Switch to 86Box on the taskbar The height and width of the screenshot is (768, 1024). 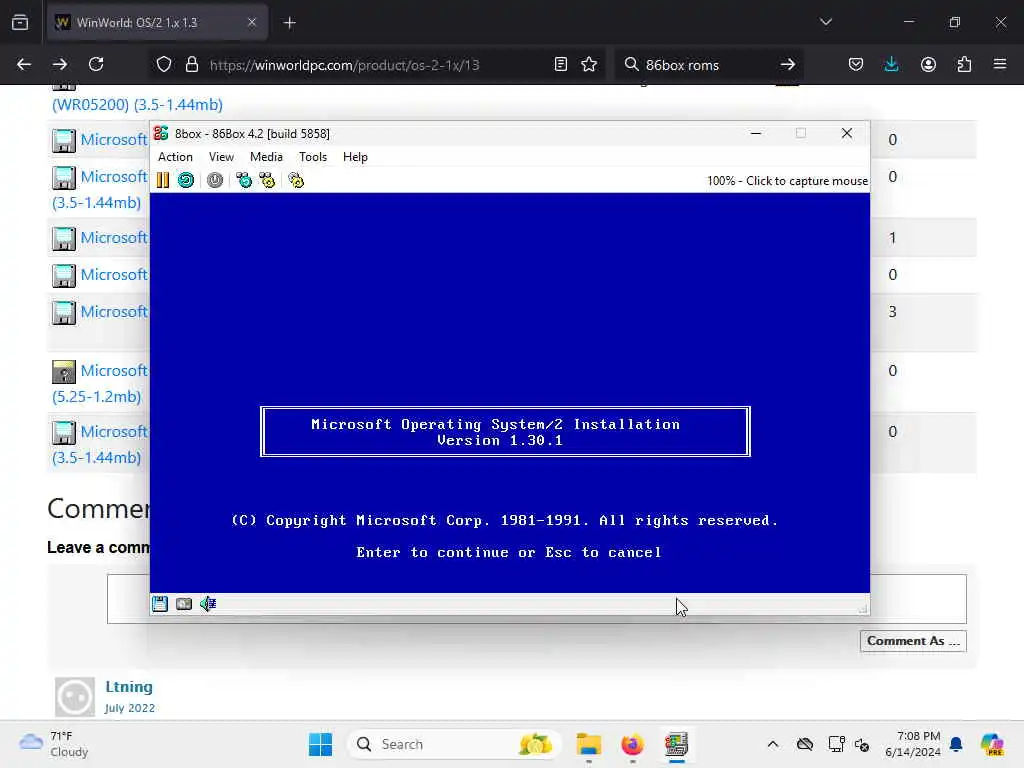[x=676, y=744]
